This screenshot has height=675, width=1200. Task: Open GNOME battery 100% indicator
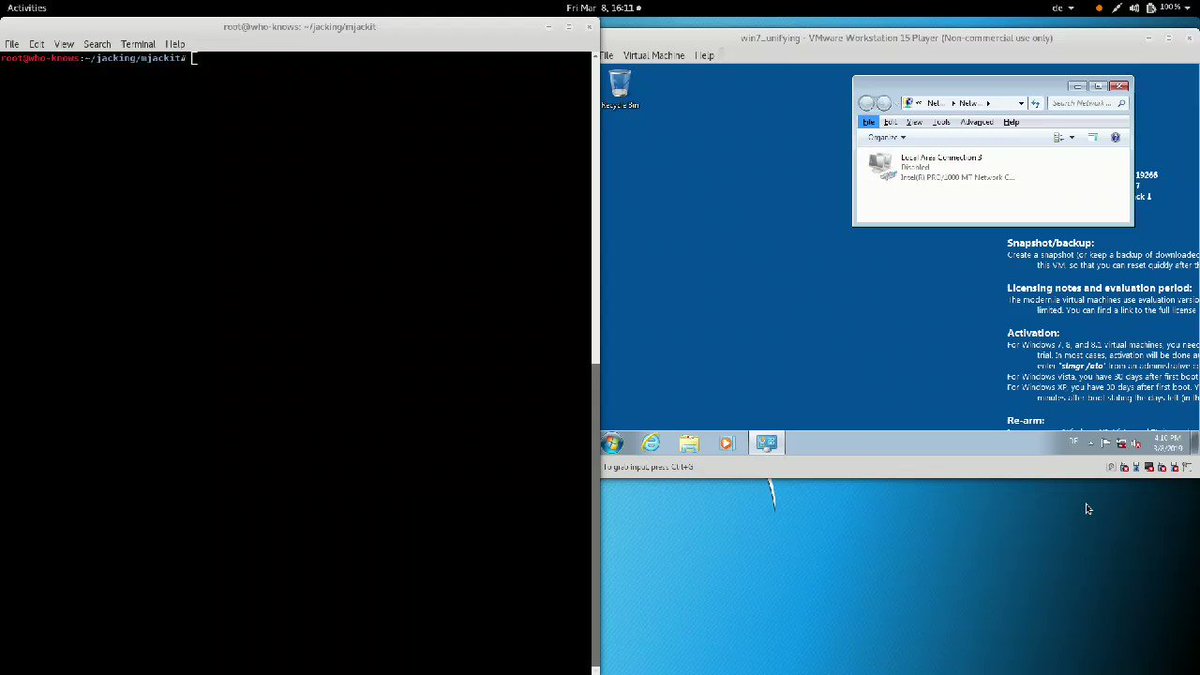1165,8
